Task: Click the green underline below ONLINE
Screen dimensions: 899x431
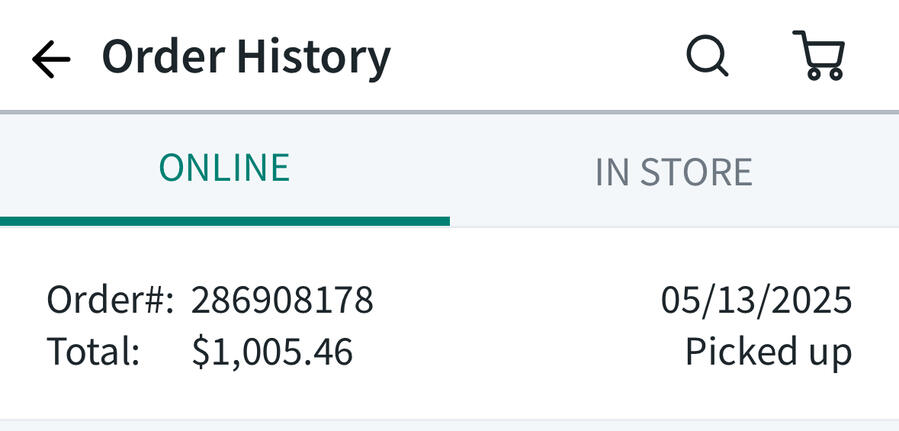Action: click(224, 221)
